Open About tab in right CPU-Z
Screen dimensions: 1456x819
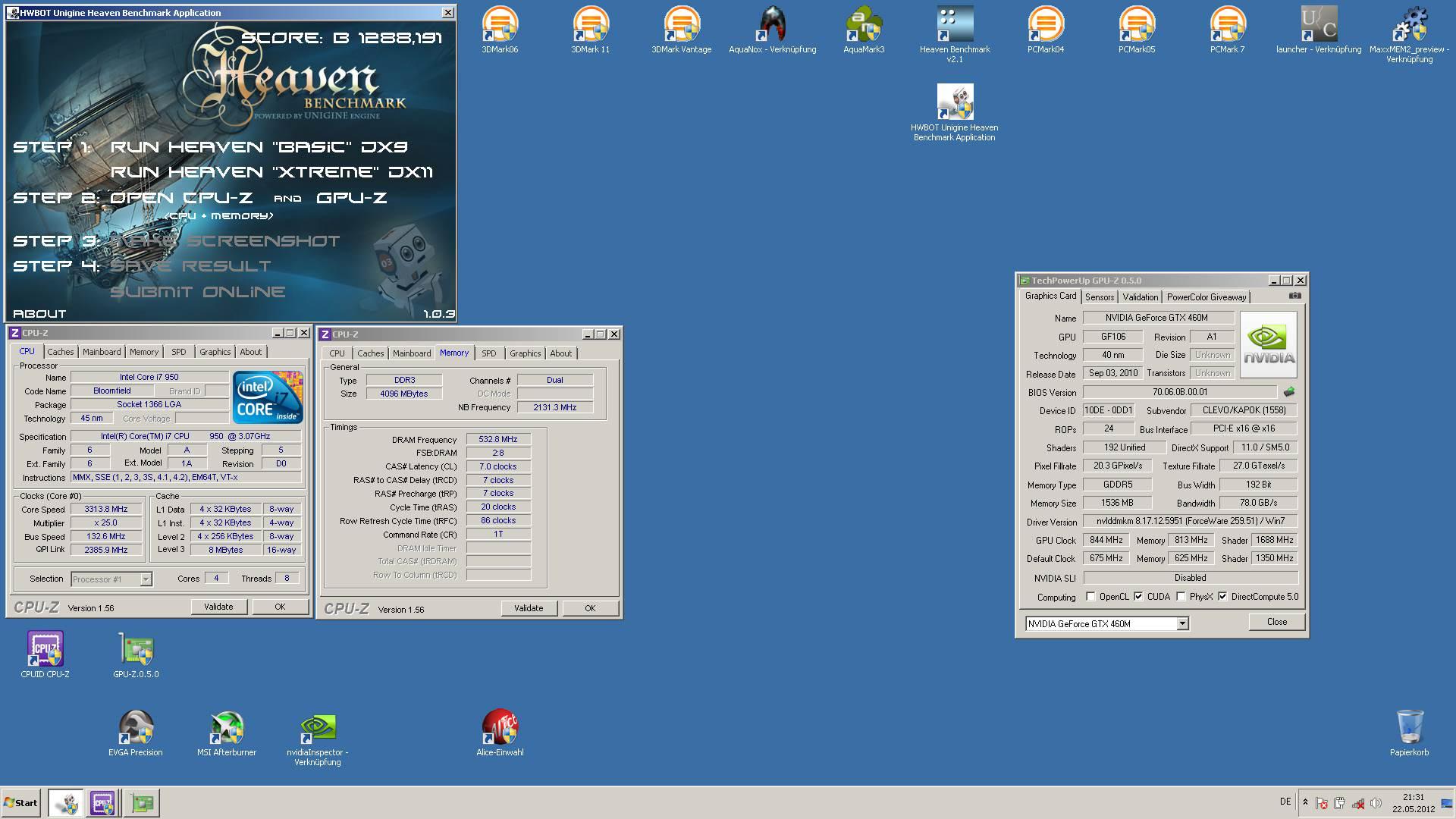(x=560, y=353)
